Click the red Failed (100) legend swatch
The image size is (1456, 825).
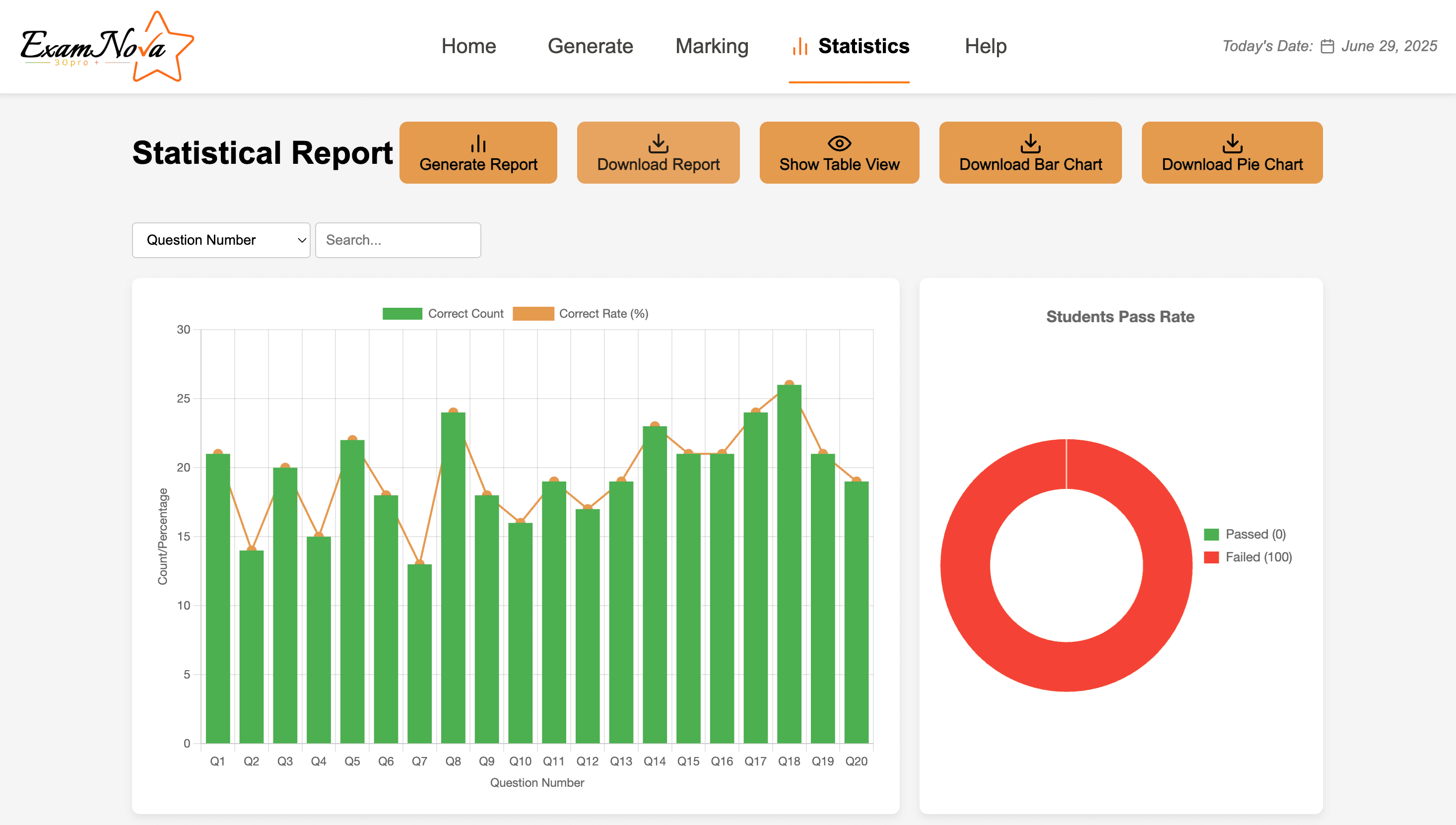coord(1211,557)
